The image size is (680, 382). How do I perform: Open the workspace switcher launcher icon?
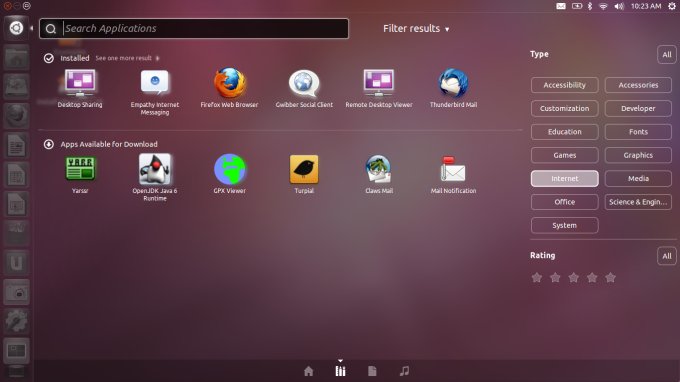[x=16, y=350]
